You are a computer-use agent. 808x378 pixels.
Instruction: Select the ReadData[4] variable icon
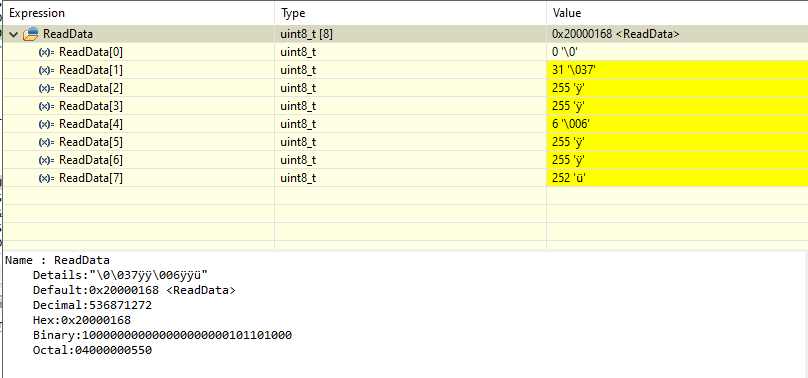tap(47, 124)
